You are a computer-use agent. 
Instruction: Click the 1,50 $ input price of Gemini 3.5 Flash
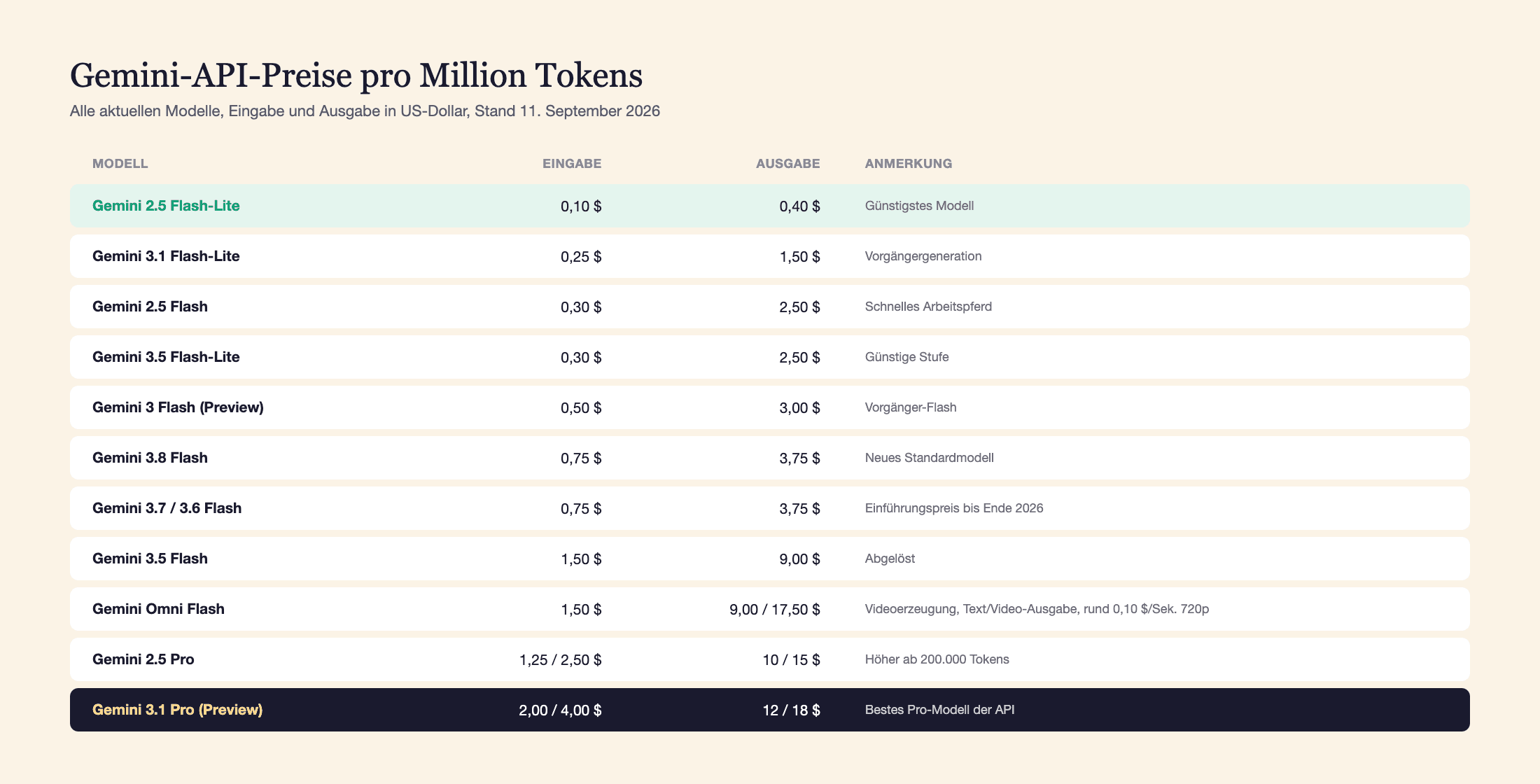tap(581, 559)
